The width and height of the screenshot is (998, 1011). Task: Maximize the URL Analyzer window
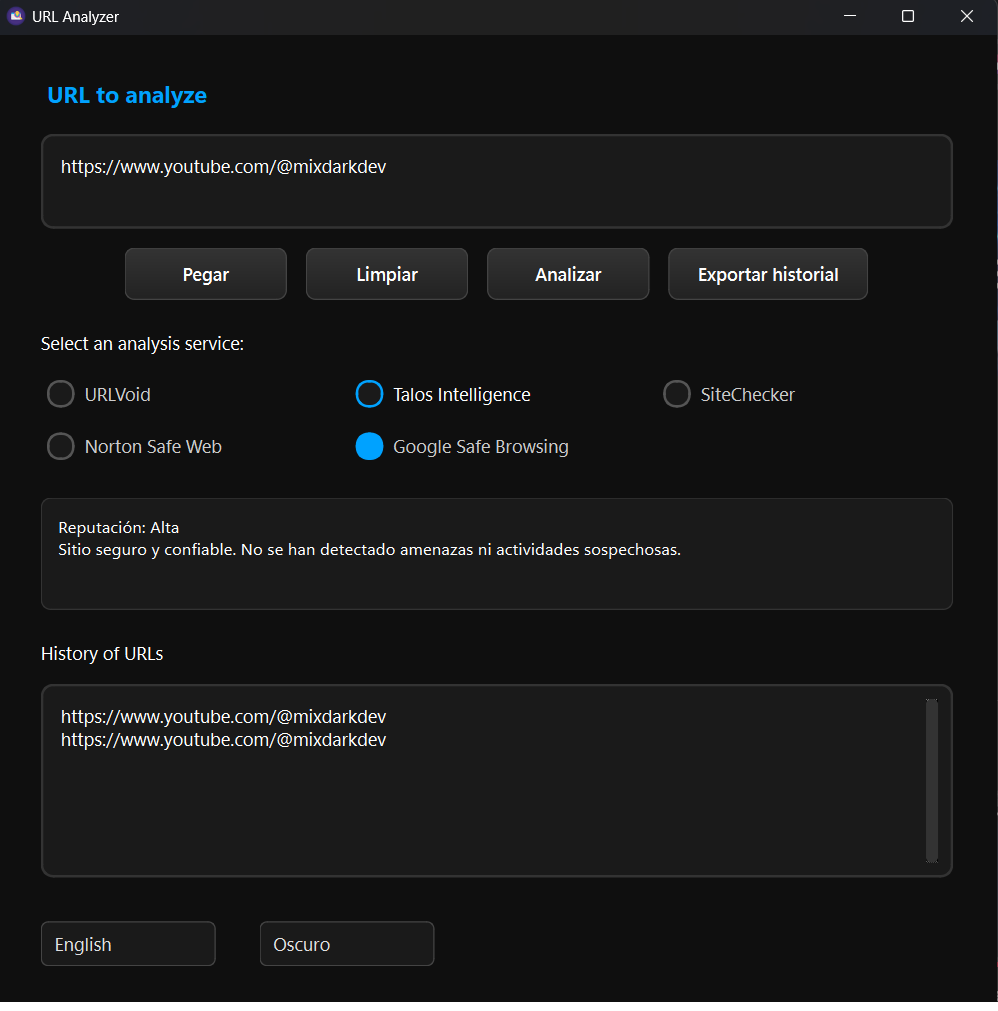pos(908,16)
